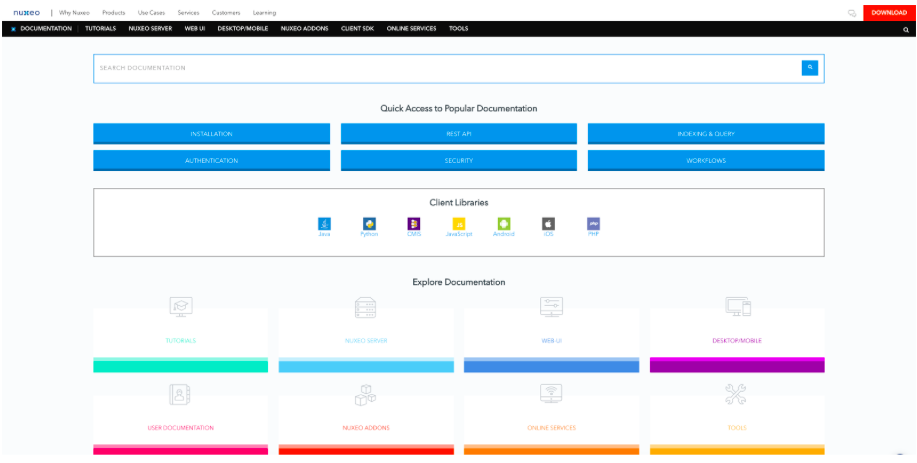Go to Web UI in black navbar
Viewport: 917px width, 463px height.
[x=195, y=29]
